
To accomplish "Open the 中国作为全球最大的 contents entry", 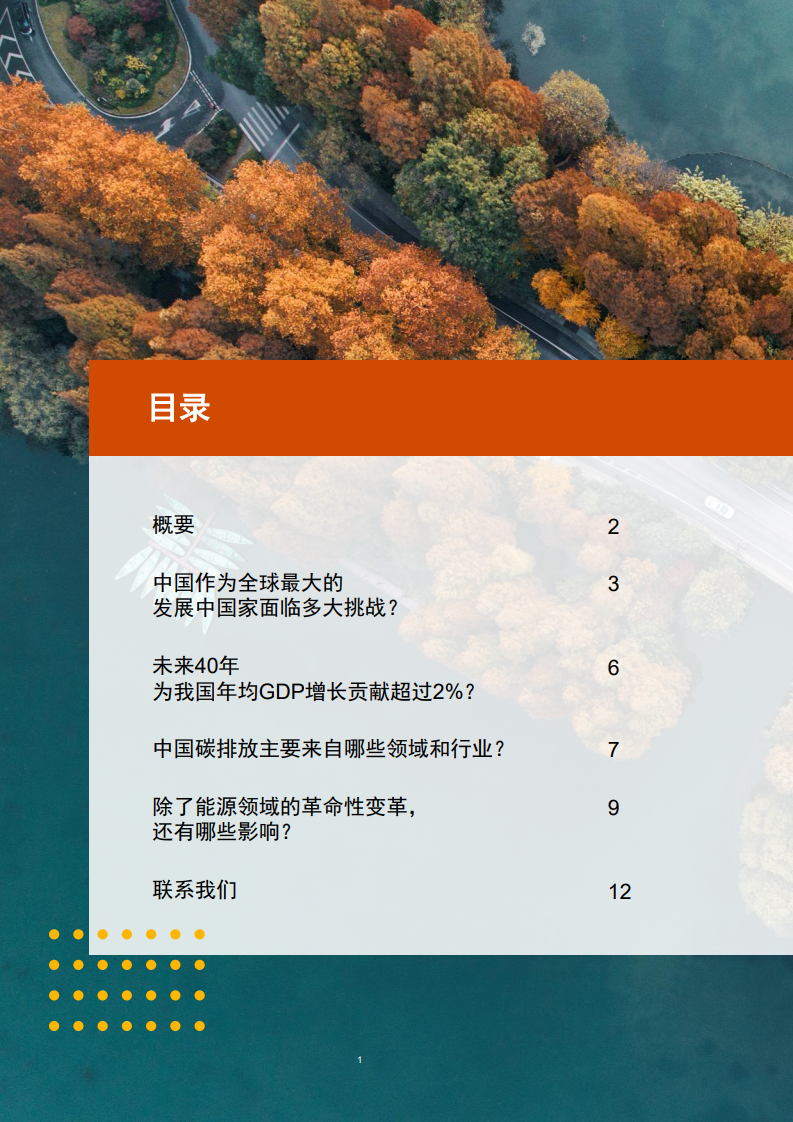I will [248, 583].
